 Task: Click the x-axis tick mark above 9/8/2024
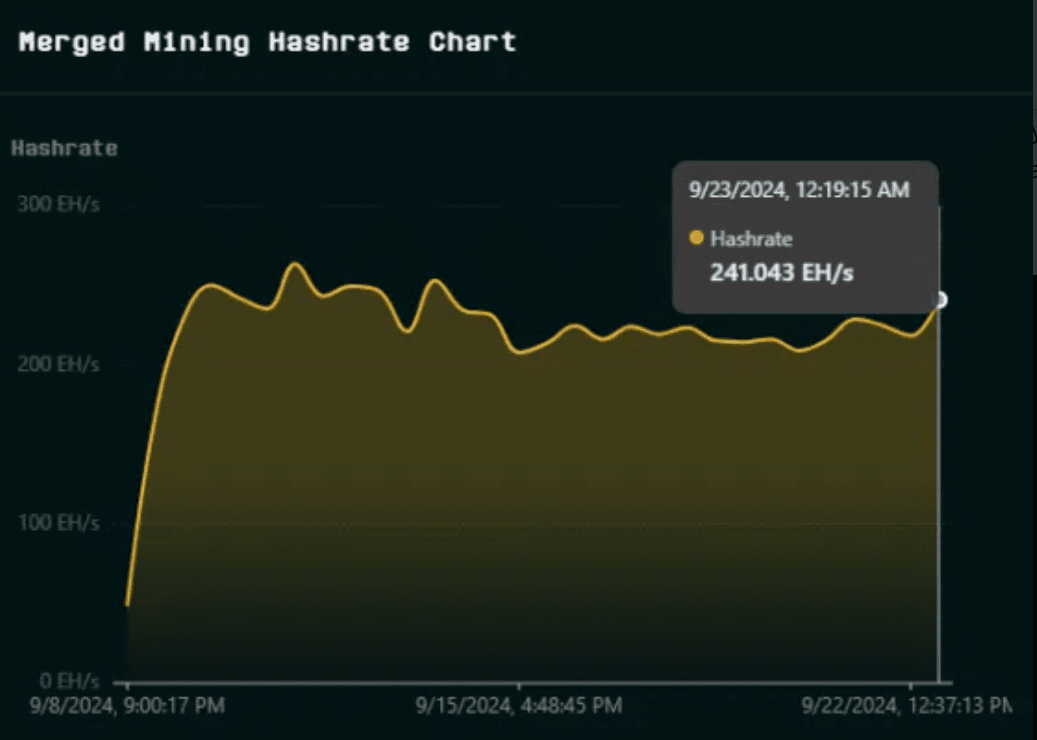click(128, 686)
